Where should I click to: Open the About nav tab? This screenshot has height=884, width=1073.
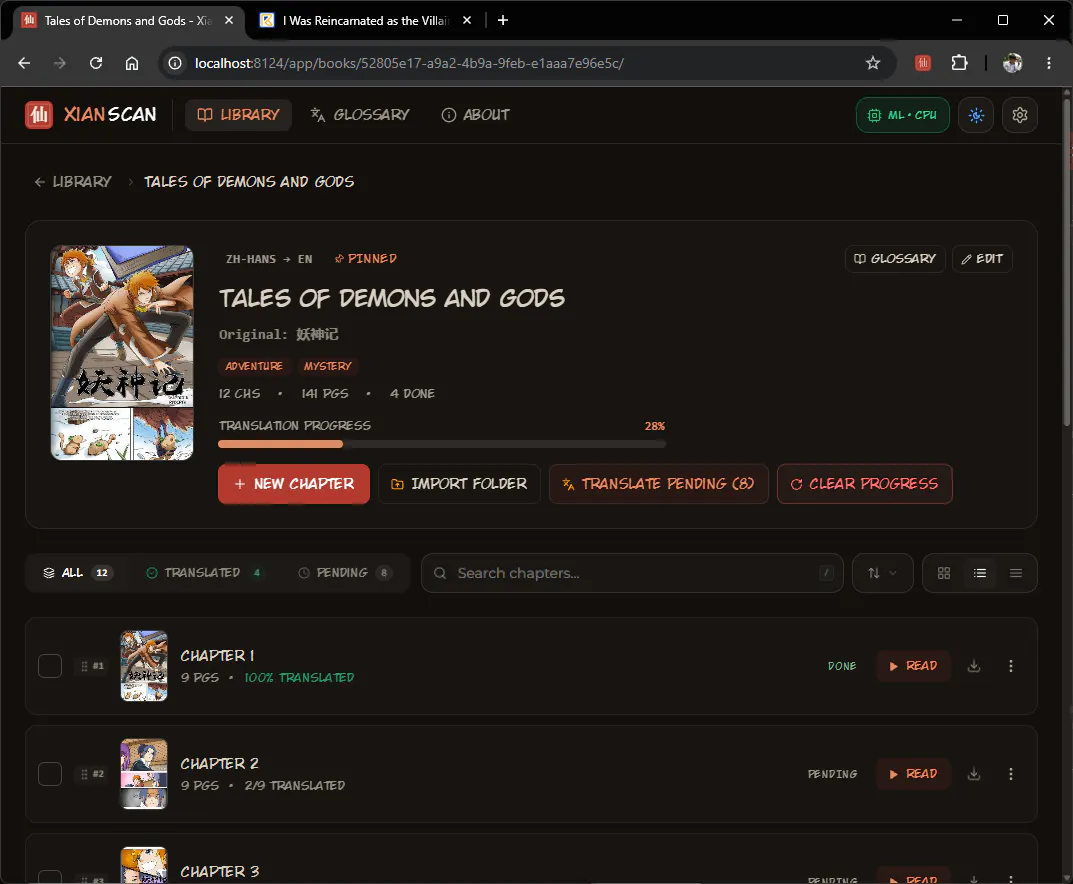[476, 114]
